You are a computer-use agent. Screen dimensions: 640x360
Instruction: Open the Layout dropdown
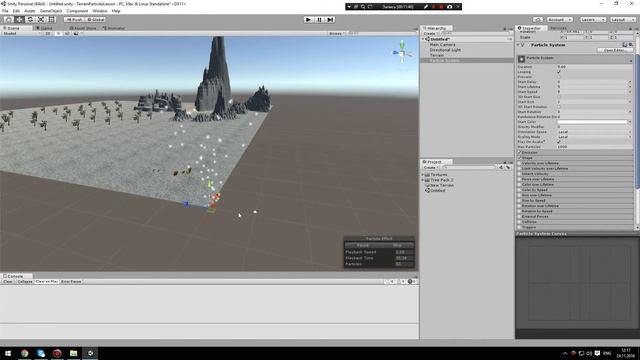click(x=622, y=19)
